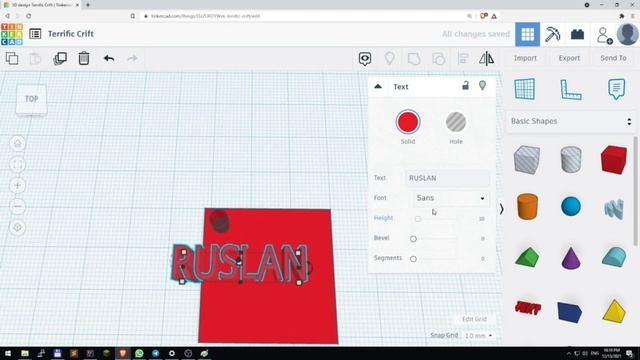The width and height of the screenshot is (640, 360).
Task: Select the striped Box hole shape
Action: pyautogui.click(x=527, y=160)
